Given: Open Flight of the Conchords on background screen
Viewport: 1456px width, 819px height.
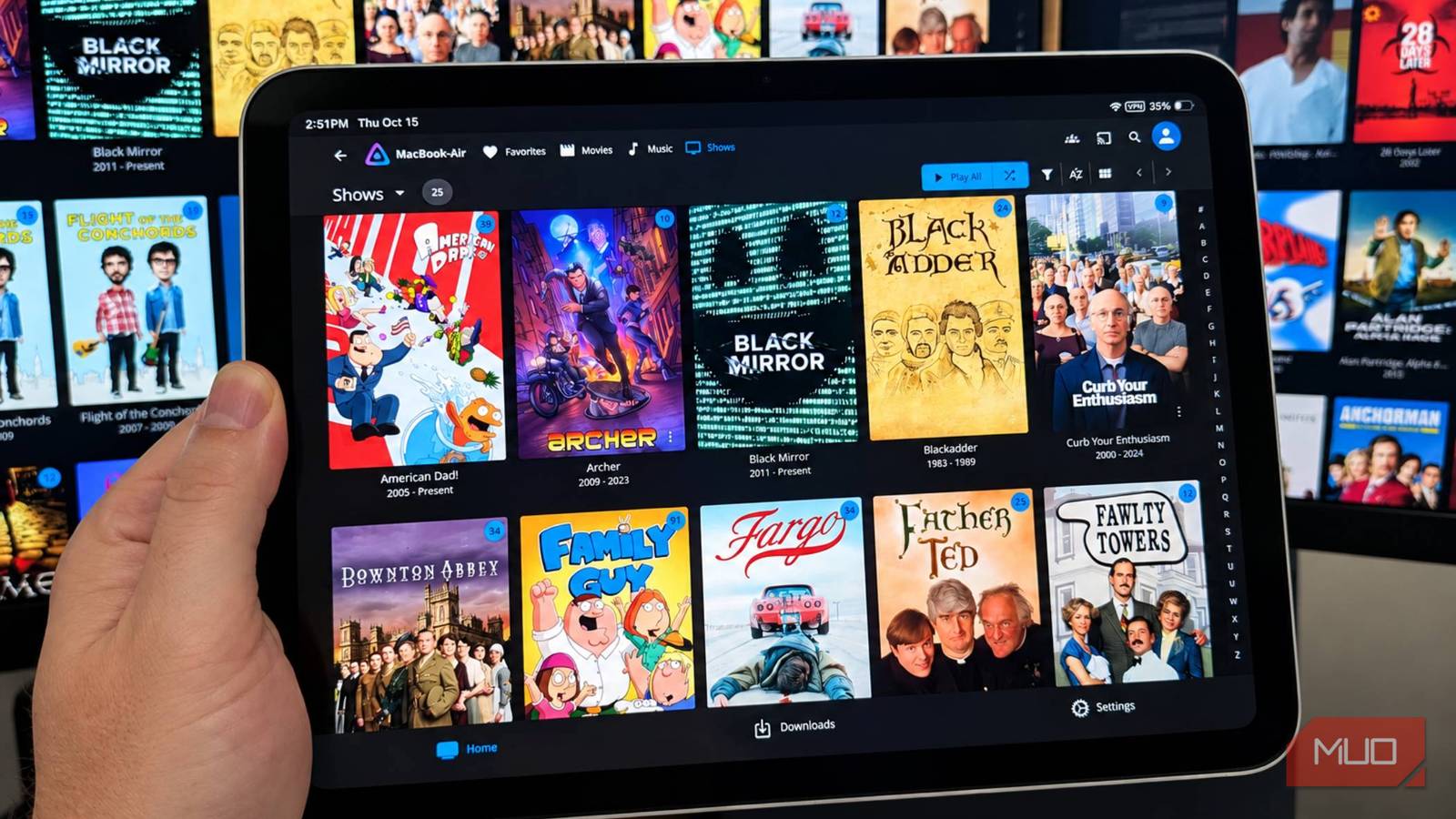Looking at the screenshot, I should (x=137, y=301).
